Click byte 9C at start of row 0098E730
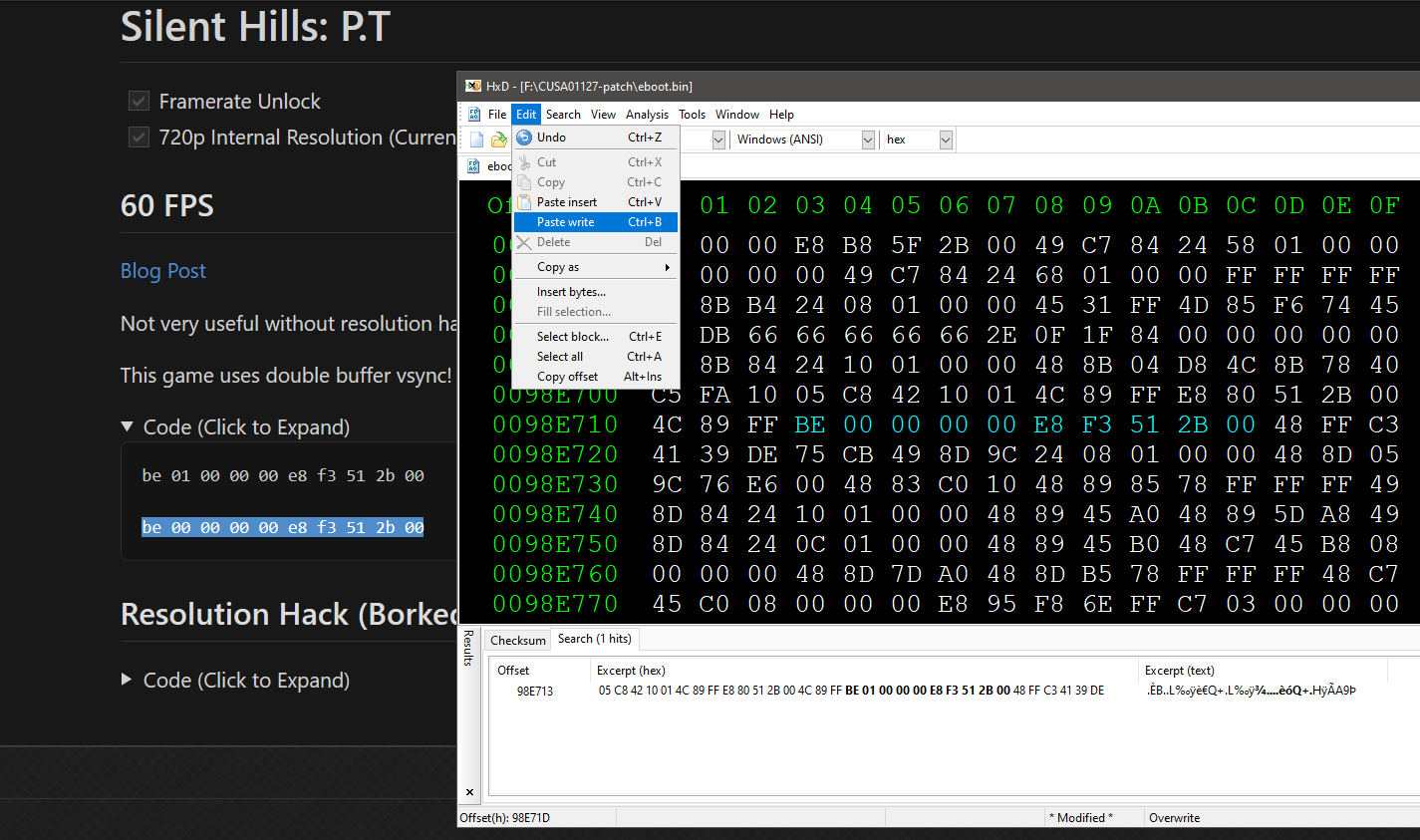Screen dimensions: 1420x840 (667, 484)
